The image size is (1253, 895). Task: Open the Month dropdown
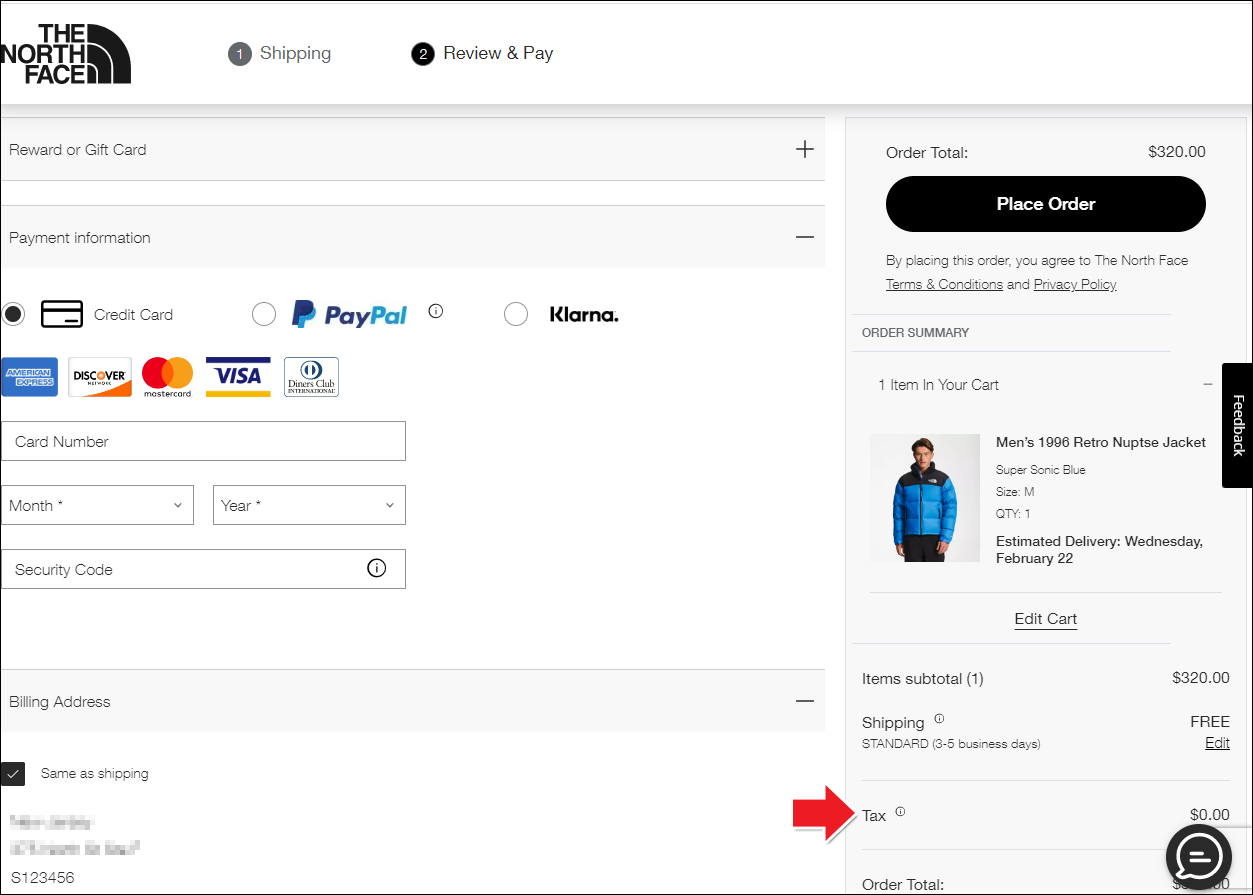(x=97, y=505)
